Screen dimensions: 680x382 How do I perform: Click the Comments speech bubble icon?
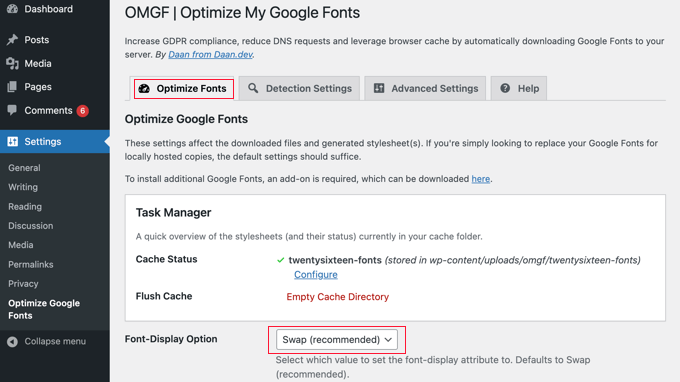13,110
